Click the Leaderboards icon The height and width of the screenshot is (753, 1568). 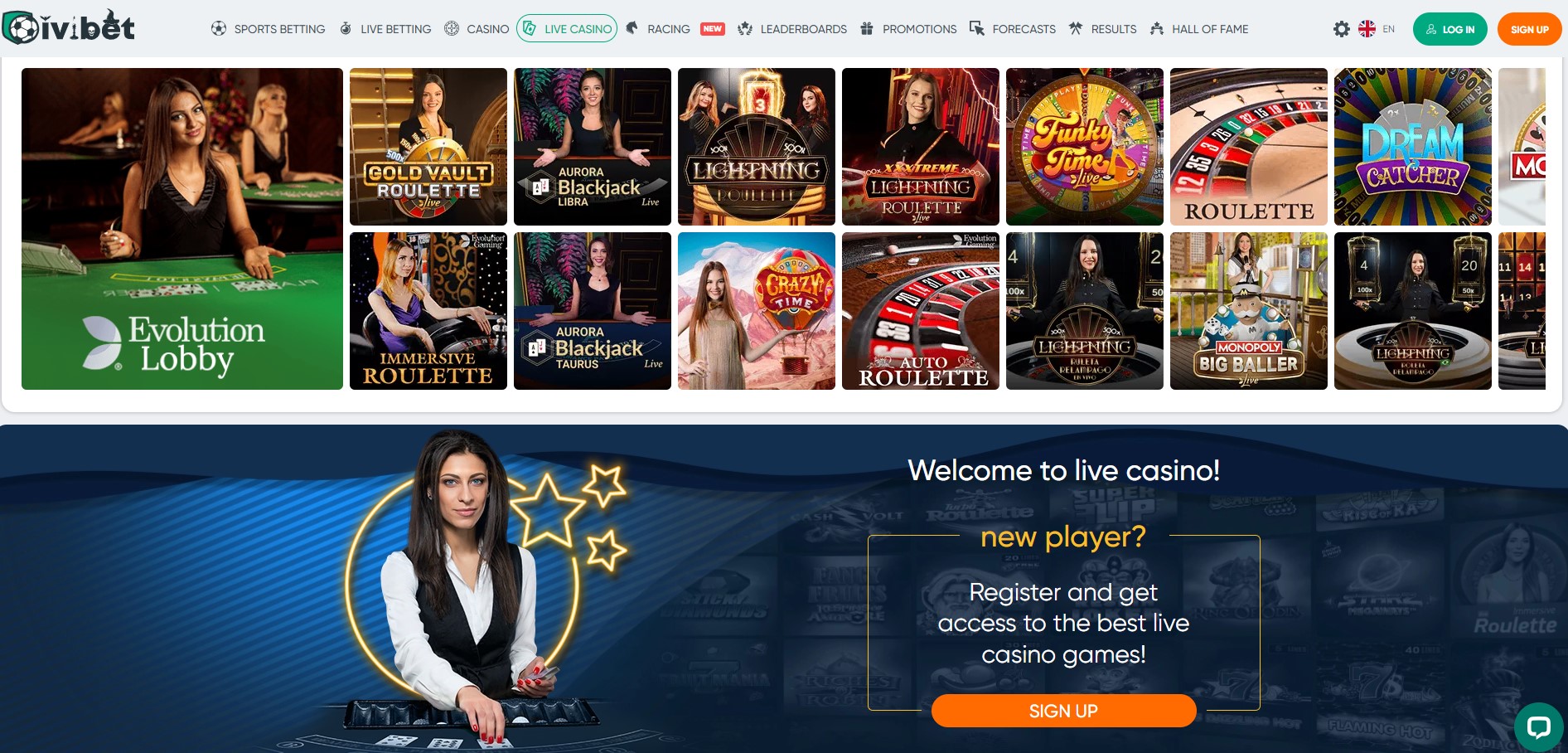745,29
